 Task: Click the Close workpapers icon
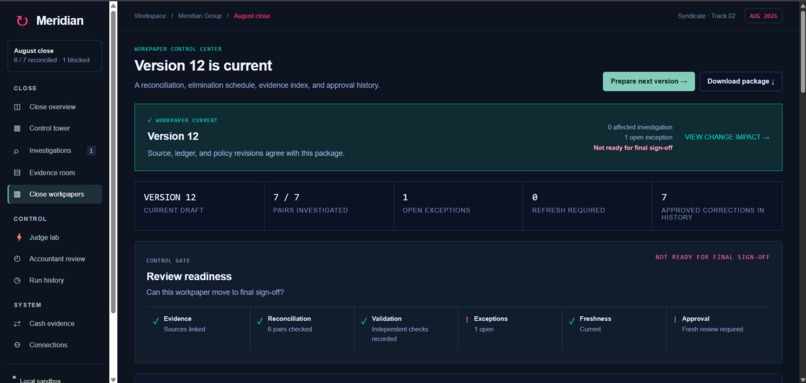pos(17,194)
